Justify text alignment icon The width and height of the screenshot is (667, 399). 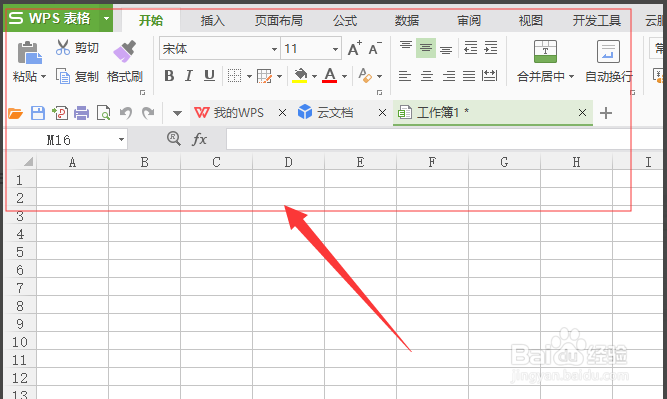point(469,76)
